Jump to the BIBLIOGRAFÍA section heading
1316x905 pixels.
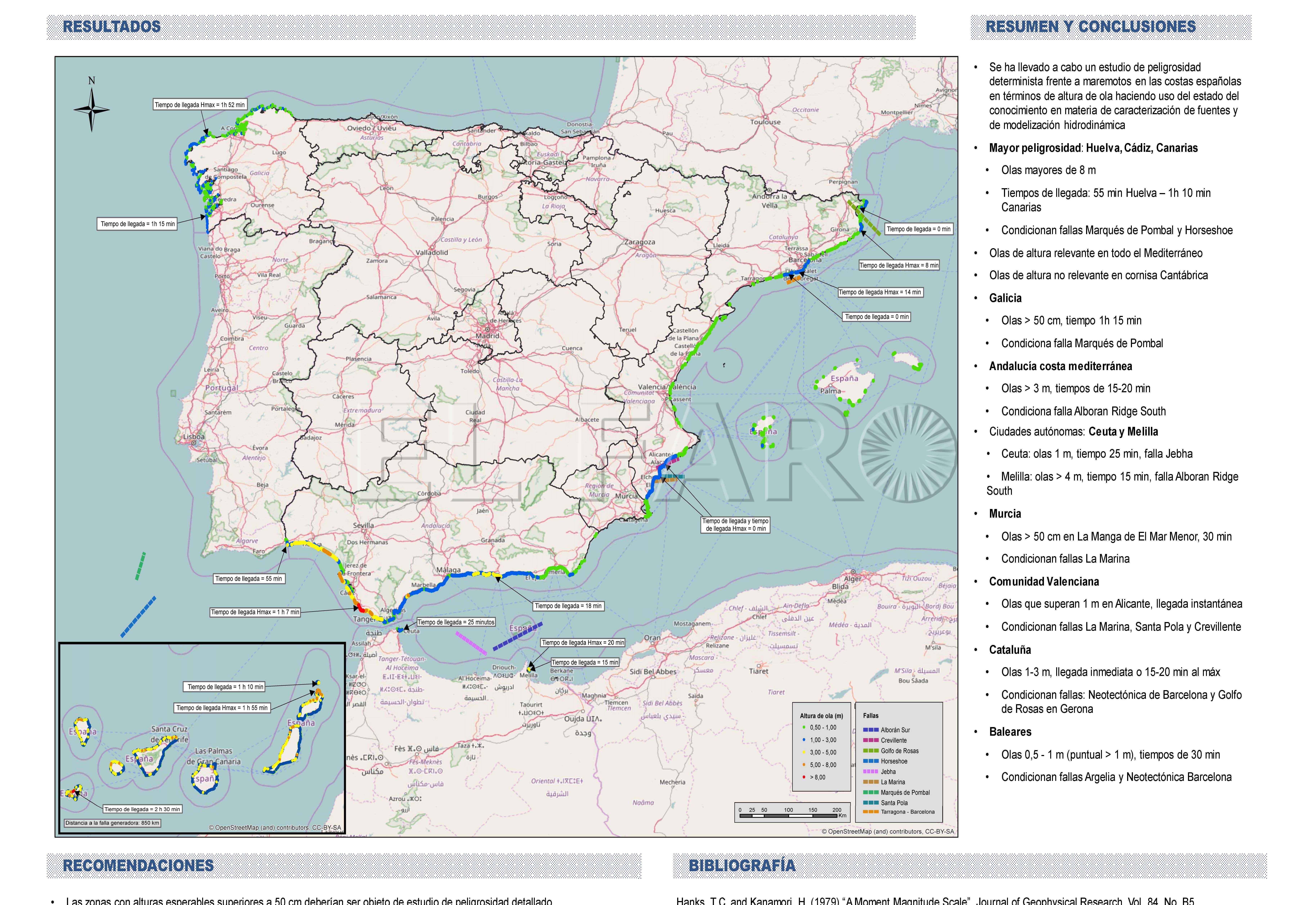coord(742,865)
